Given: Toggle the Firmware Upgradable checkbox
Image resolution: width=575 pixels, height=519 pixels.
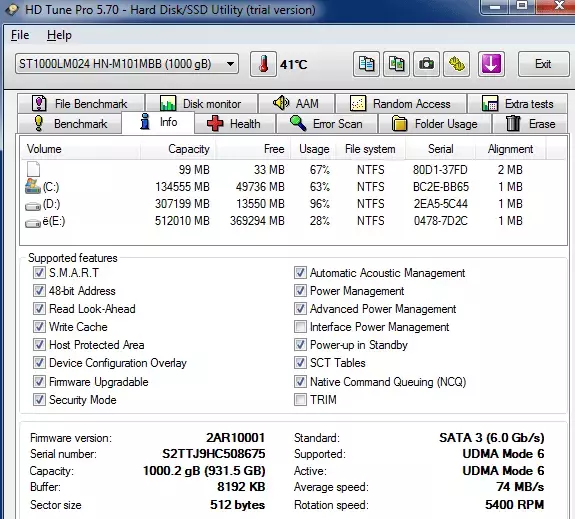Looking at the screenshot, I should 39,381.
